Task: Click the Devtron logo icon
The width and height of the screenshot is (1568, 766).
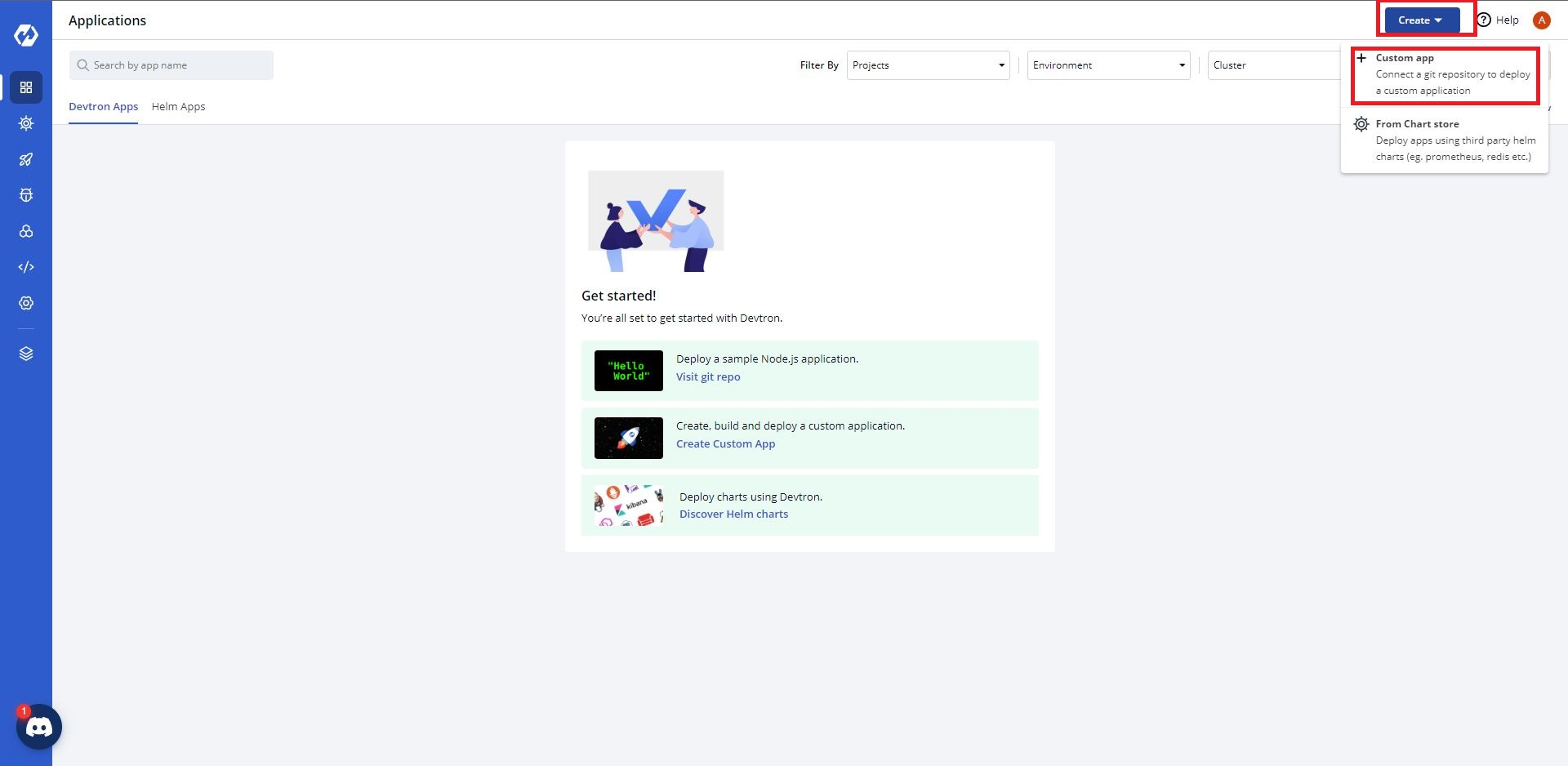Action: click(26, 35)
